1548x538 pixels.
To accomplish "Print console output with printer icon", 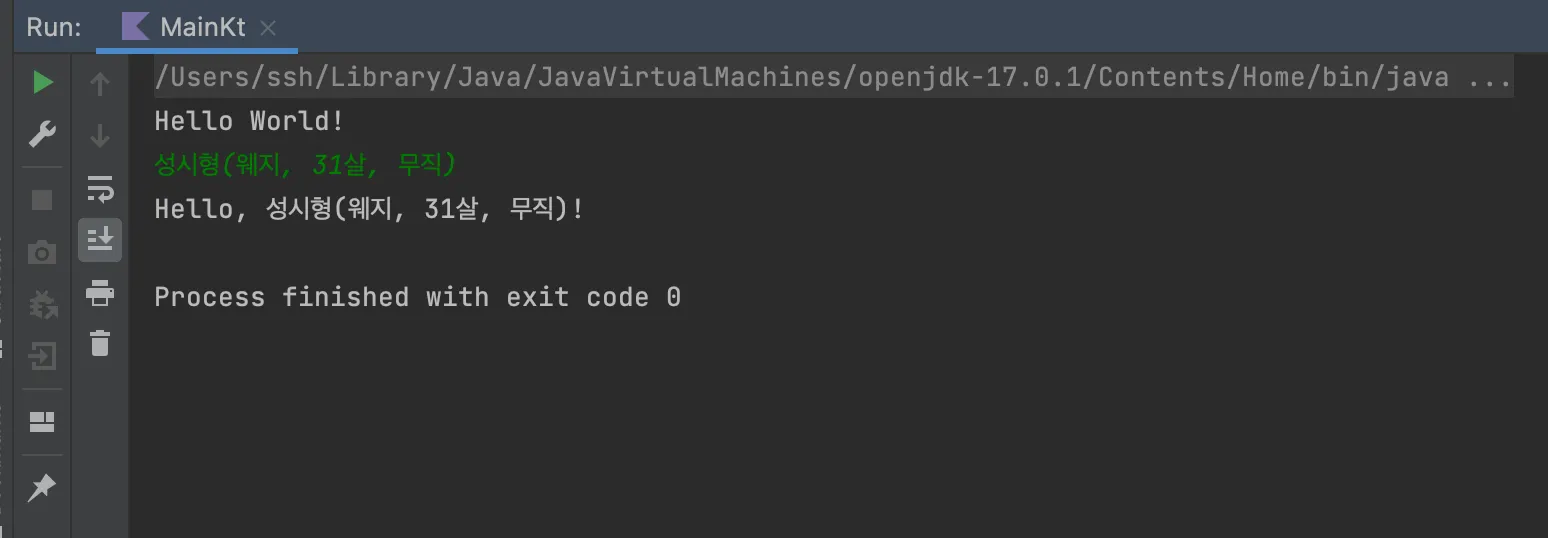I will click(x=100, y=293).
